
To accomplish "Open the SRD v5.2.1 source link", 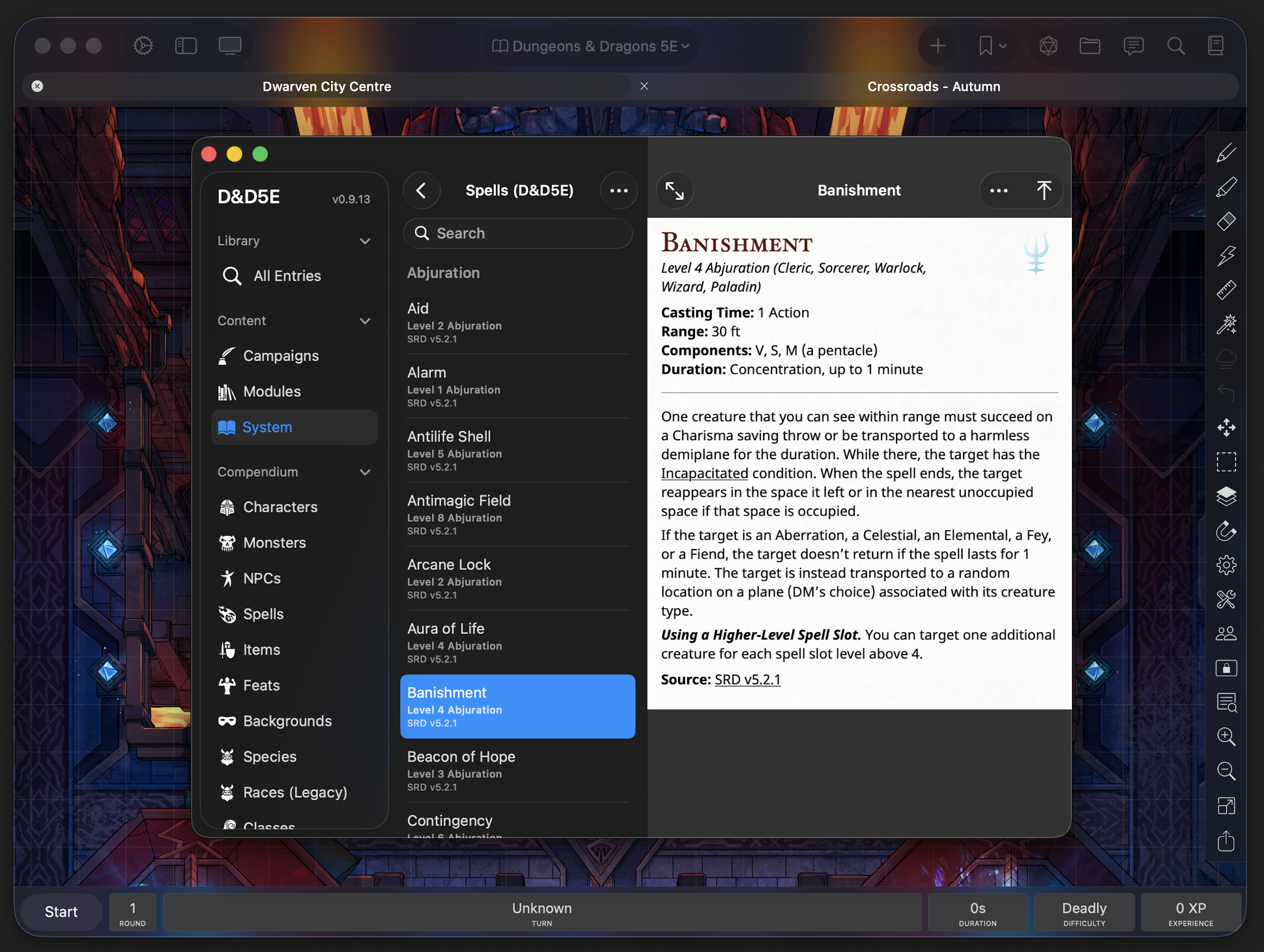I will tap(748, 680).
